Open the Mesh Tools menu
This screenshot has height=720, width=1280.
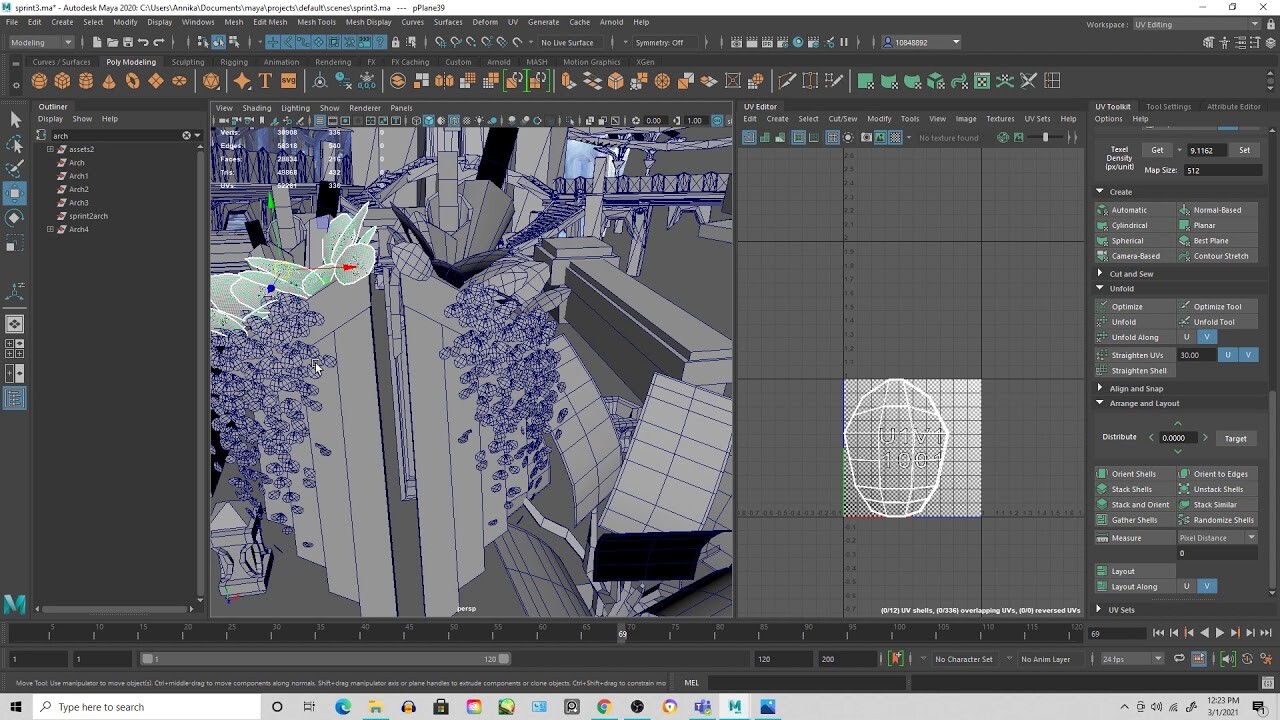(x=316, y=22)
